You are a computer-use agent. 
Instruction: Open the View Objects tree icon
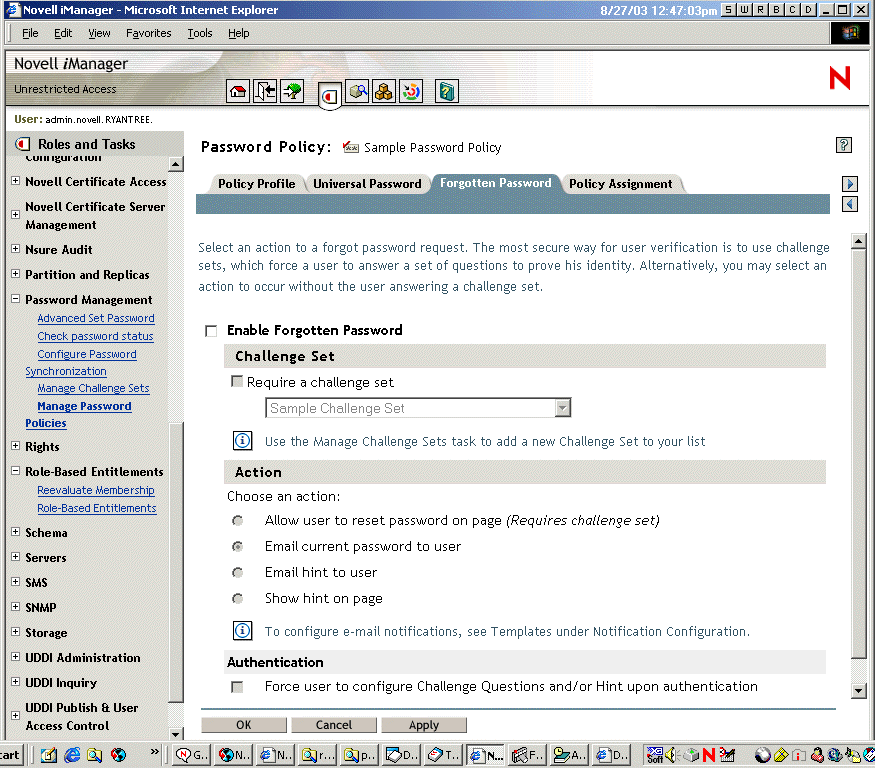pyautogui.click(x=293, y=90)
